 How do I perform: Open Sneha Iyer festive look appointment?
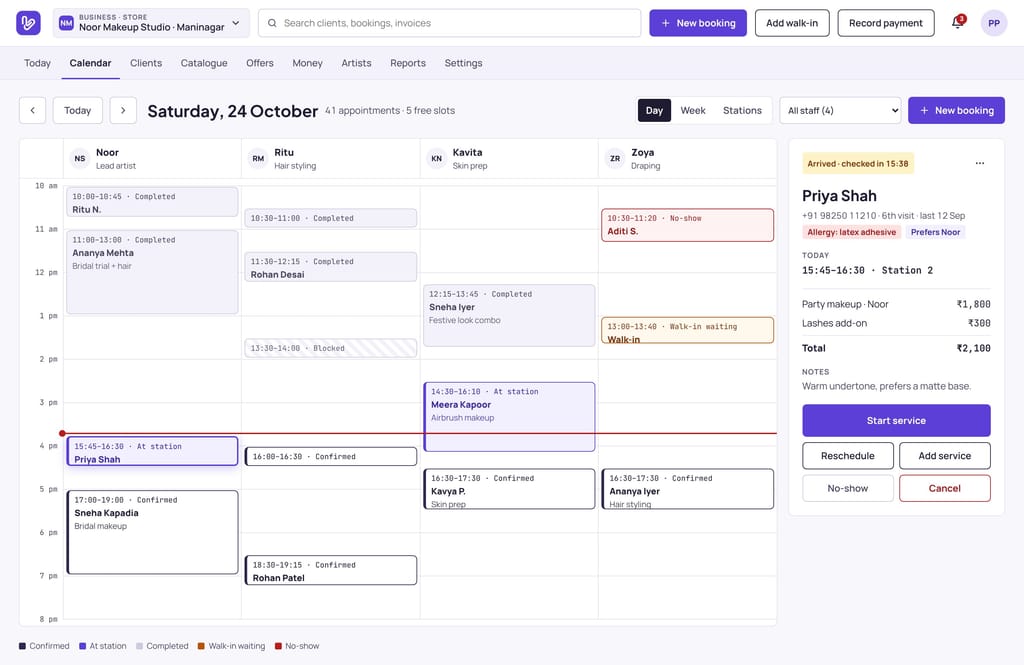click(x=509, y=316)
